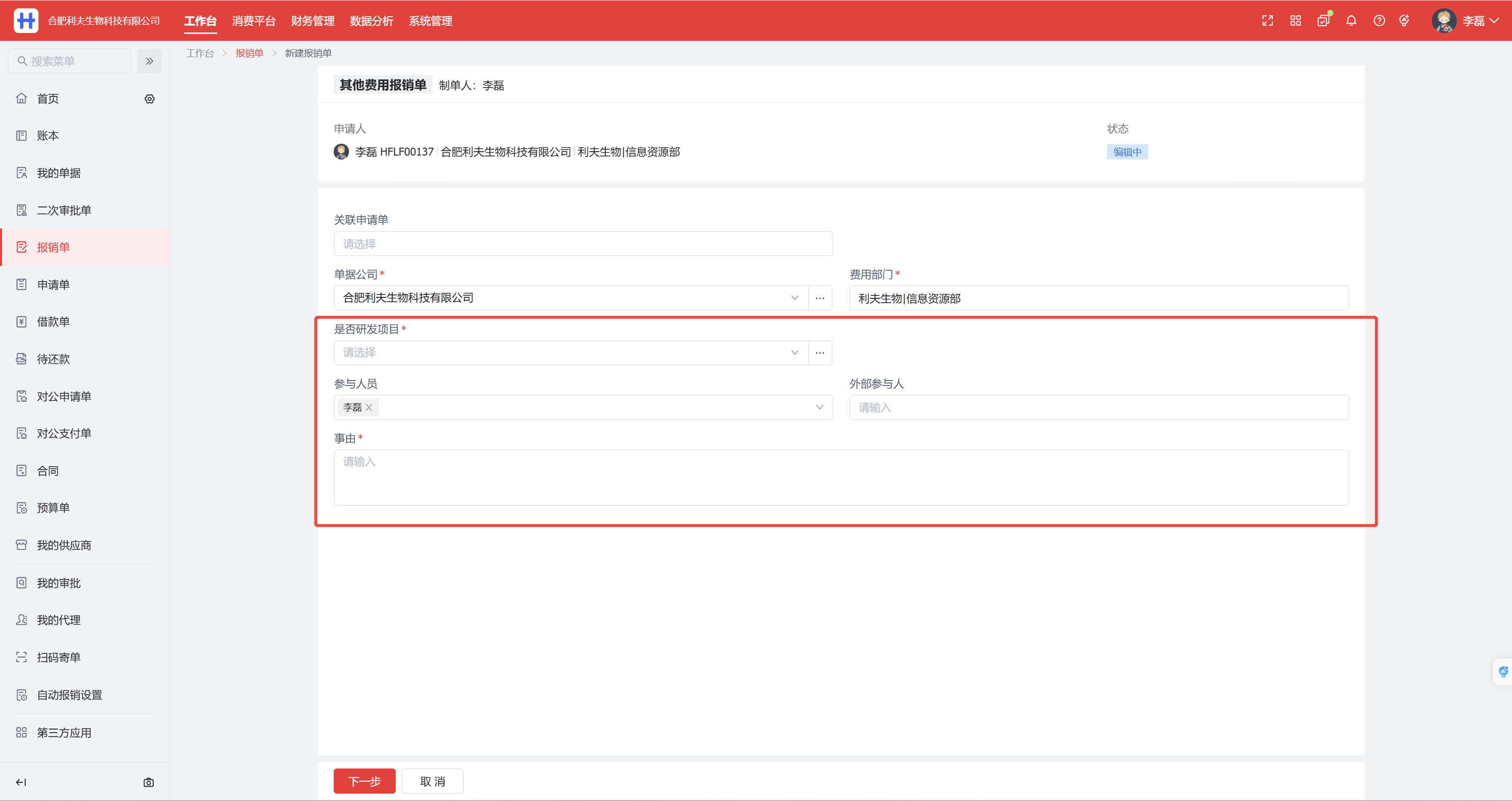
Task: Click the help question mark icon
Action: [x=1379, y=21]
